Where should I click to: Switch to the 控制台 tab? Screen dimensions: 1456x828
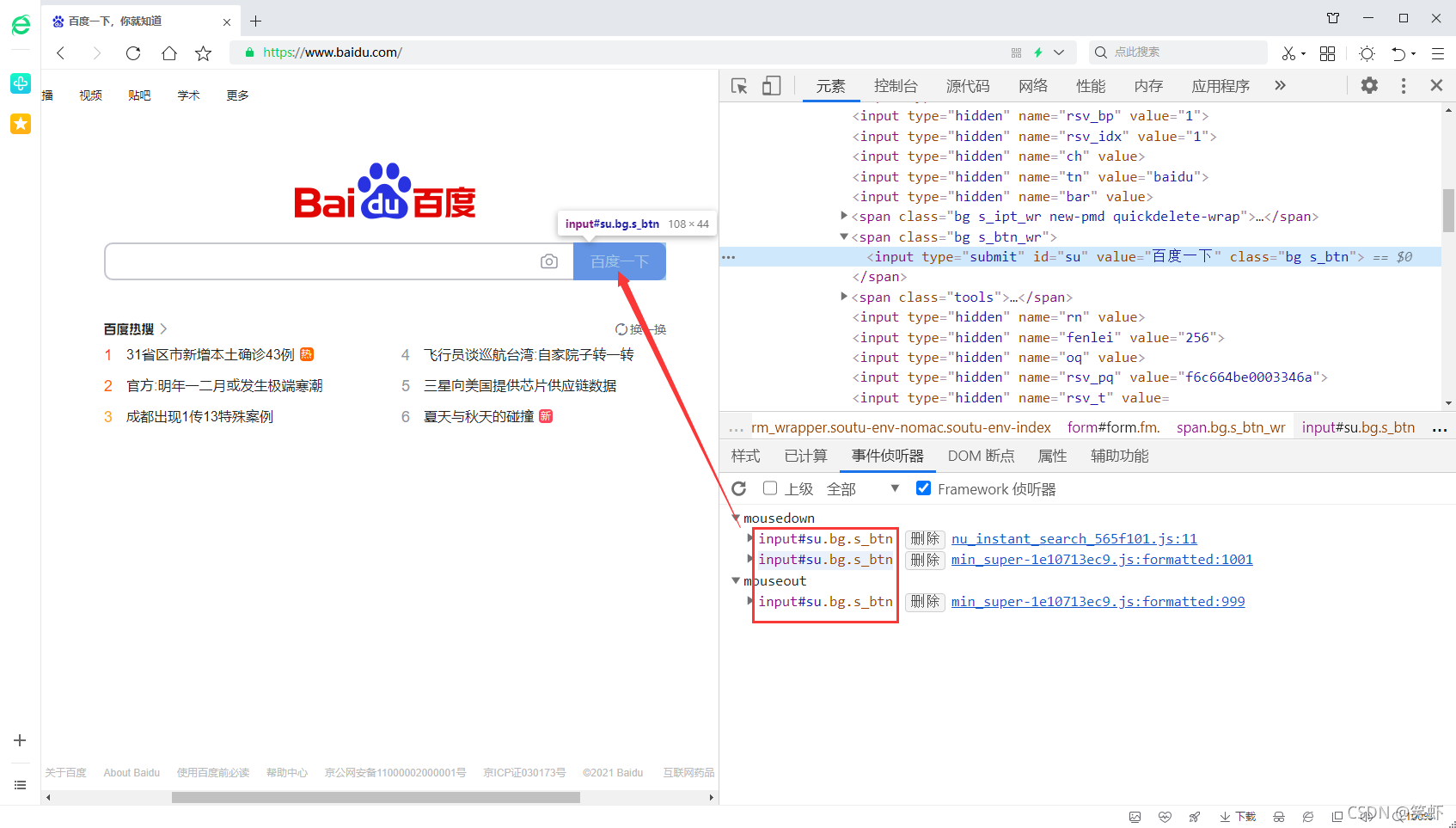click(x=896, y=86)
